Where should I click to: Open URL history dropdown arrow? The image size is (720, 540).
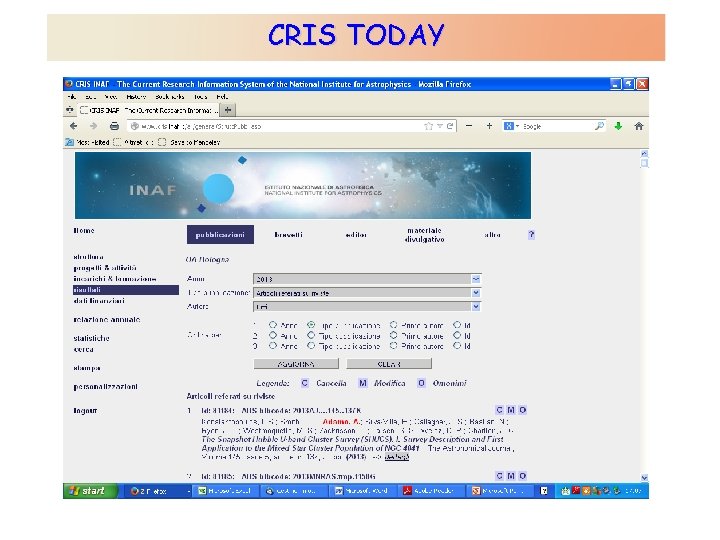(439, 126)
